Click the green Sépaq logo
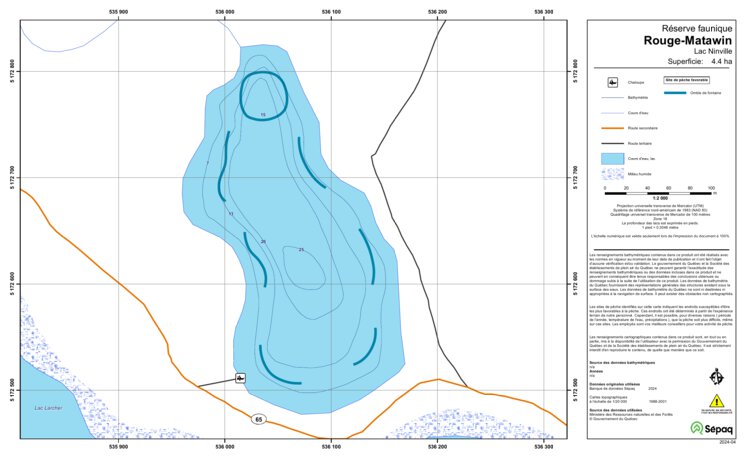Viewport: 756px width, 459px height. click(712, 428)
